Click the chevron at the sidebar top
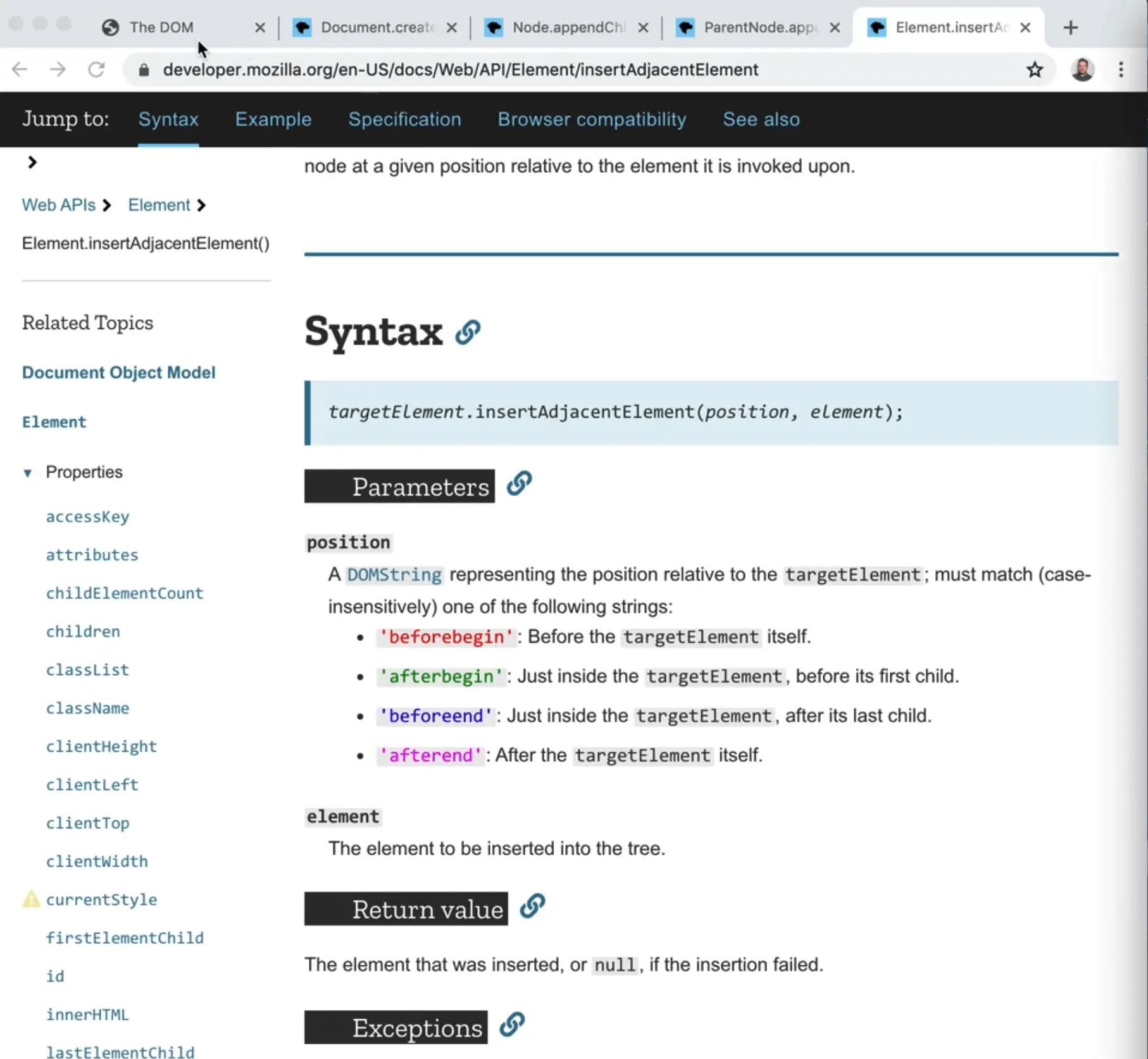 point(32,162)
